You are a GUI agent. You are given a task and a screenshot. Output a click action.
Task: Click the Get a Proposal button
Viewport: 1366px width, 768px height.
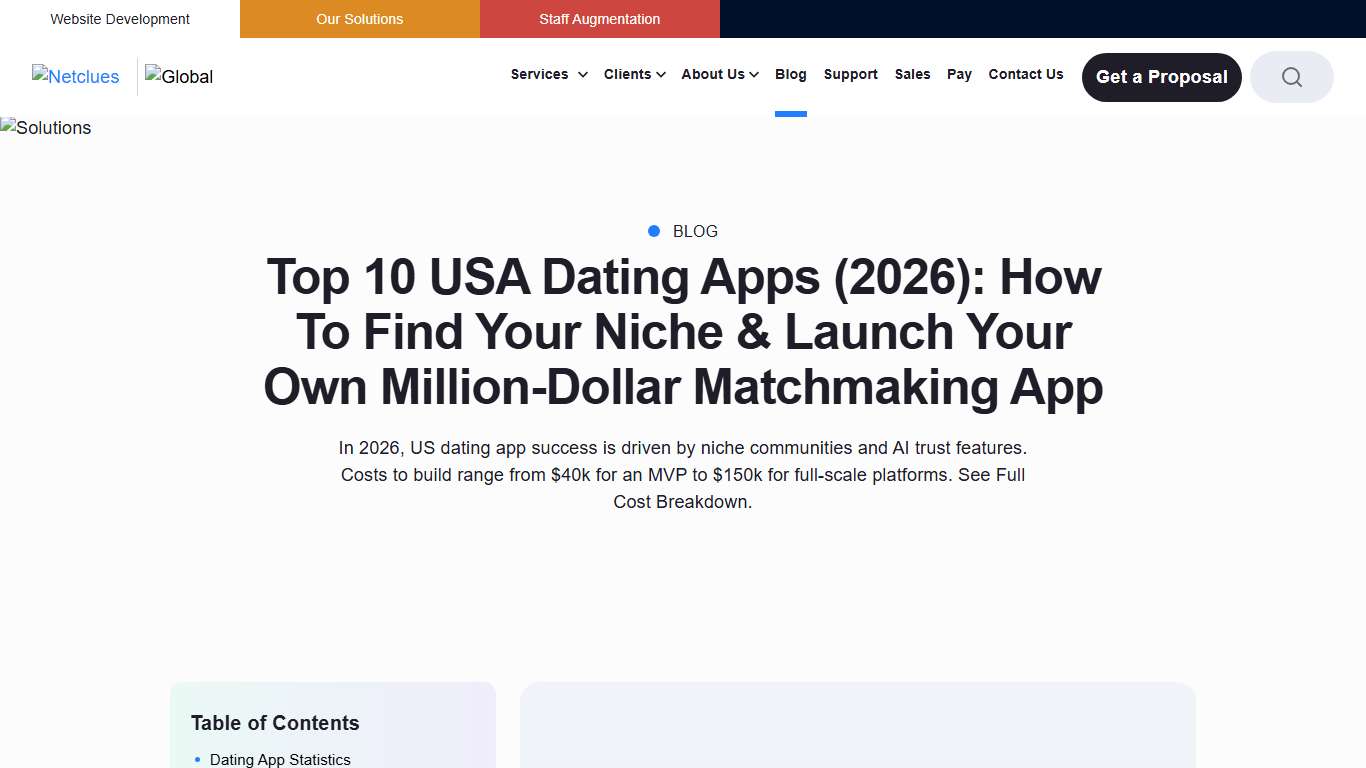1161,77
